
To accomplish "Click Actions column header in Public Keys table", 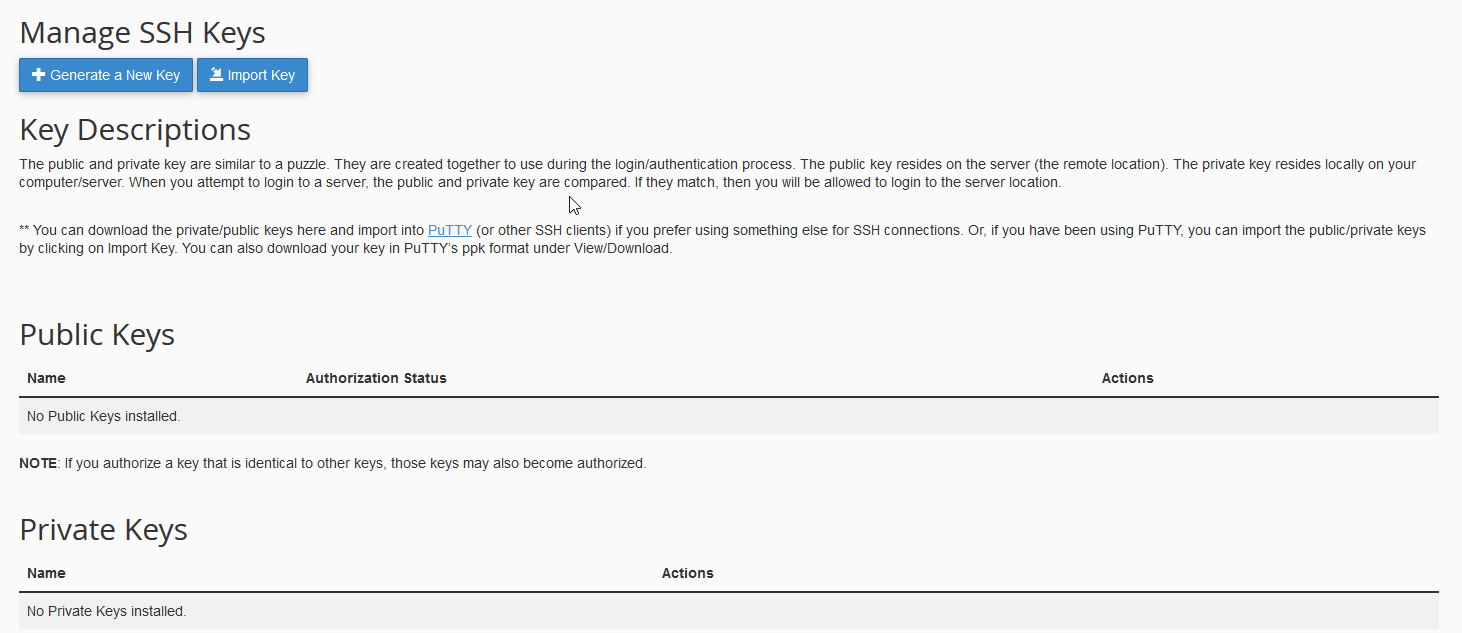I will tap(1127, 378).
